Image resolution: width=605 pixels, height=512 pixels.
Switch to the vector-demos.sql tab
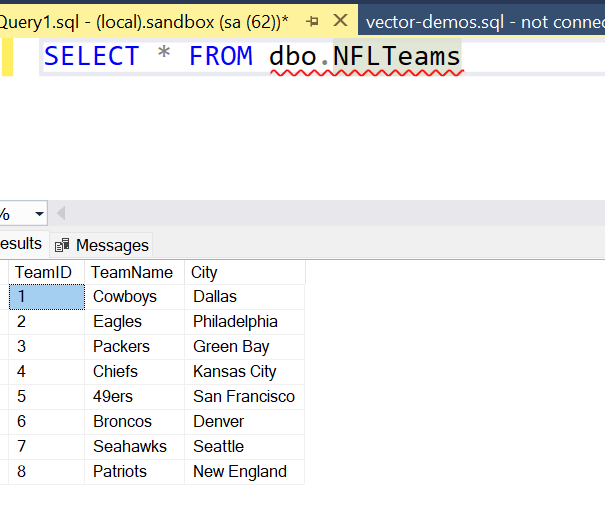pyautogui.click(x=482, y=22)
